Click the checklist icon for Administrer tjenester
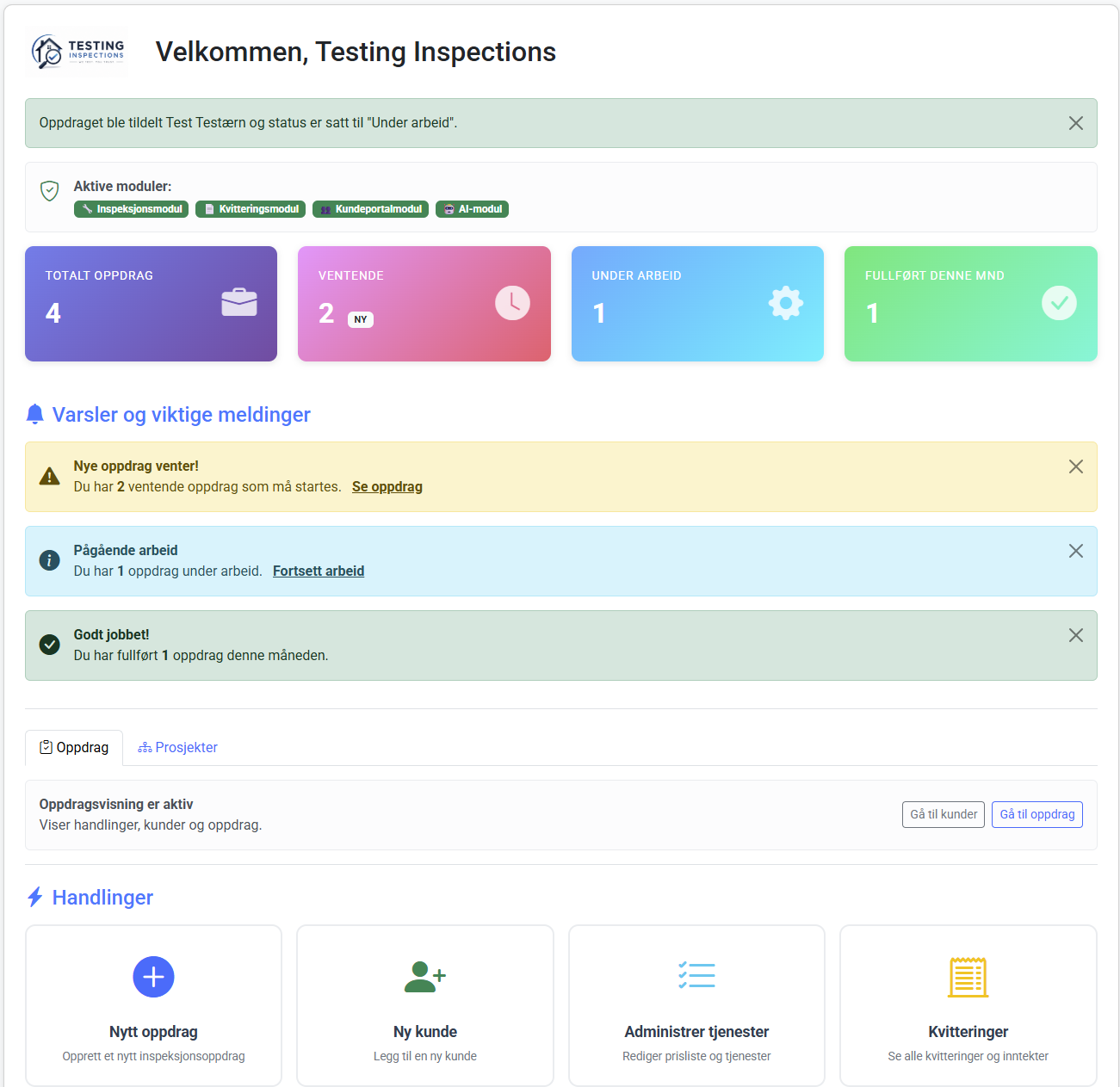Image resolution: width=1120 pixels, height=1087 pixels. pos(696,975)
